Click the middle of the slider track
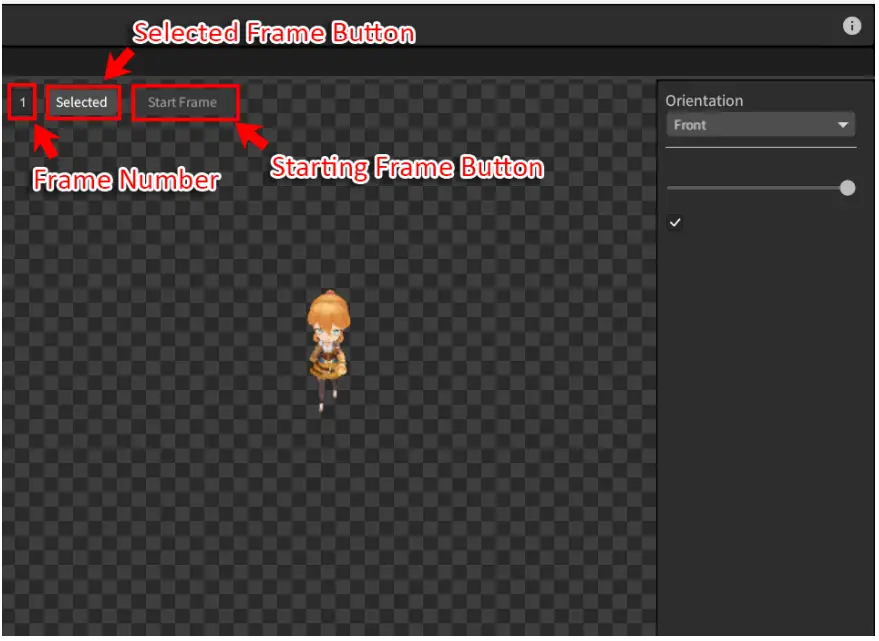Image resolution: width=879 pixels, height=641 pixels. tap(758, 188)
